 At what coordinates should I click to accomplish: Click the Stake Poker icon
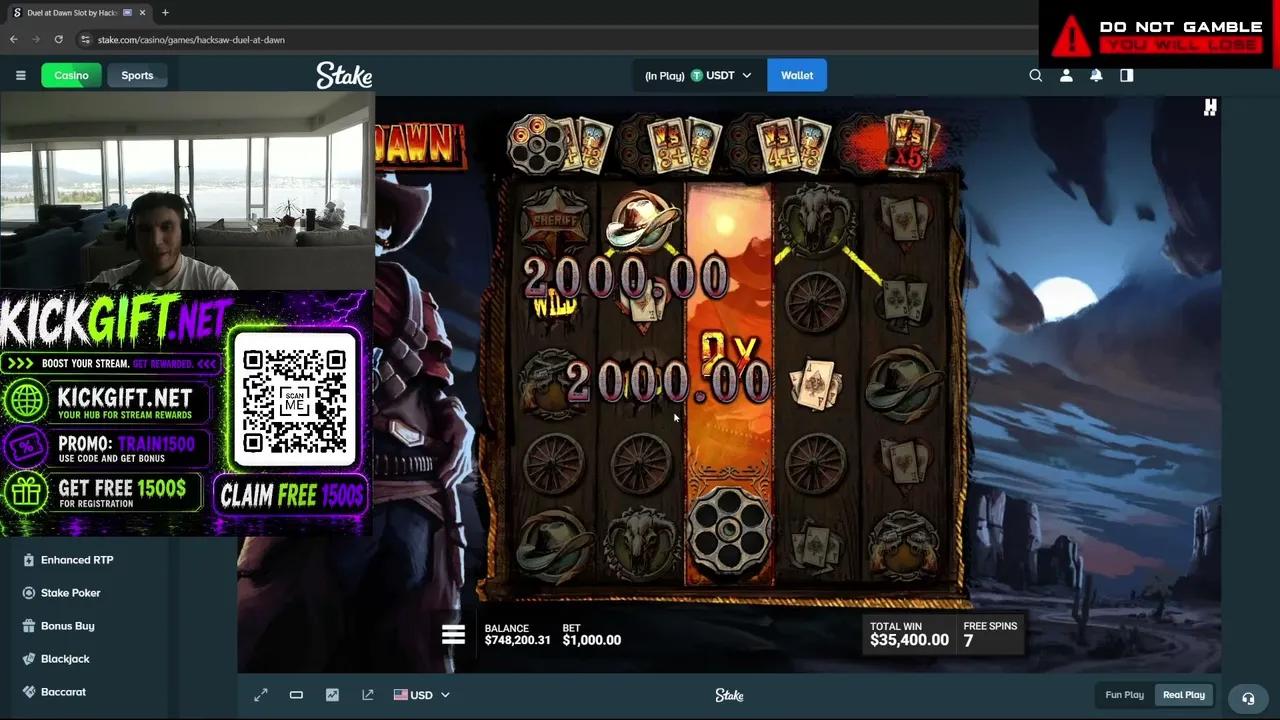pos(29,593)
